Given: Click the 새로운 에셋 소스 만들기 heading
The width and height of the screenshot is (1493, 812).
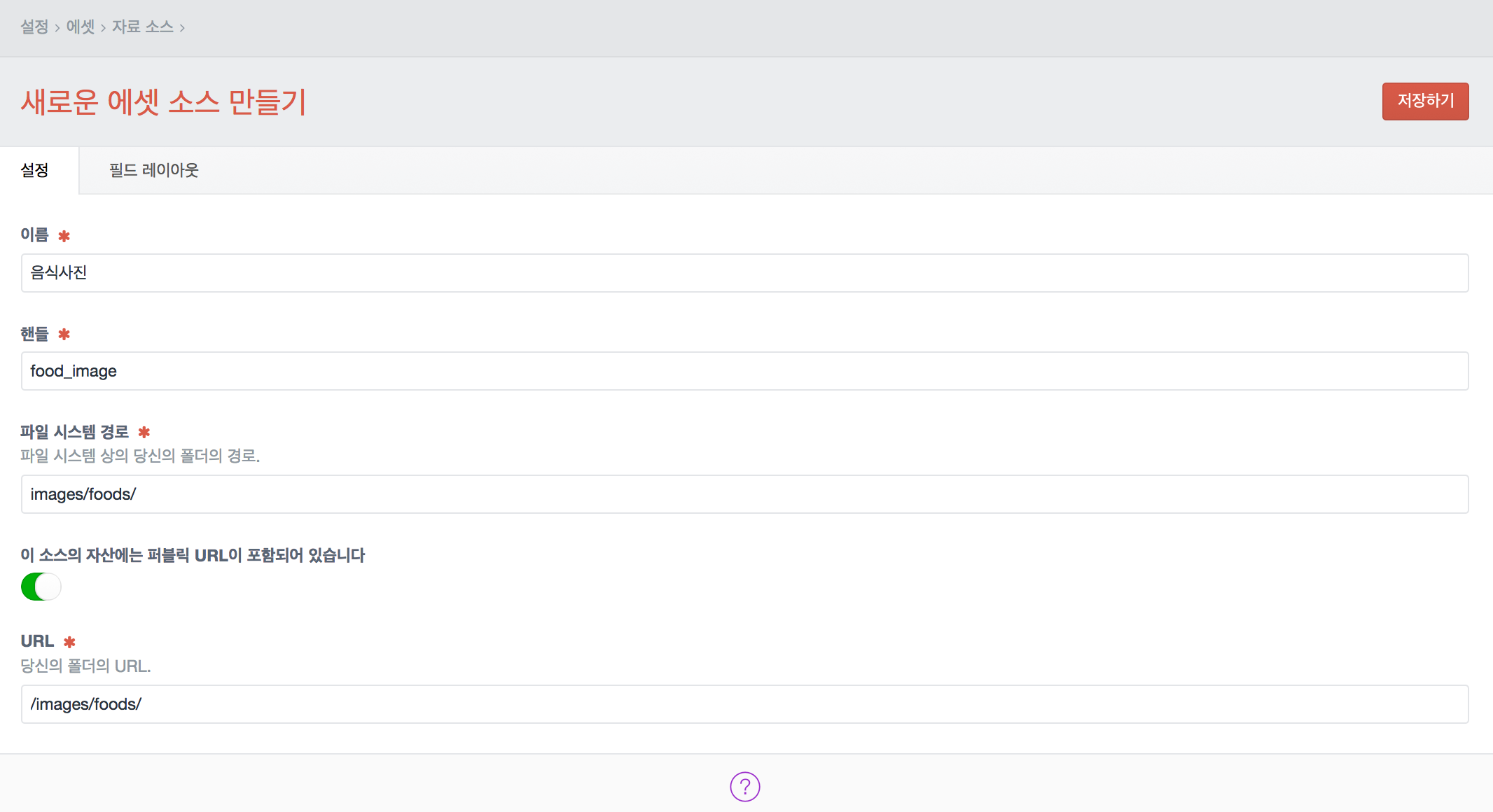Looking at the screenshot, I should 164,102.
